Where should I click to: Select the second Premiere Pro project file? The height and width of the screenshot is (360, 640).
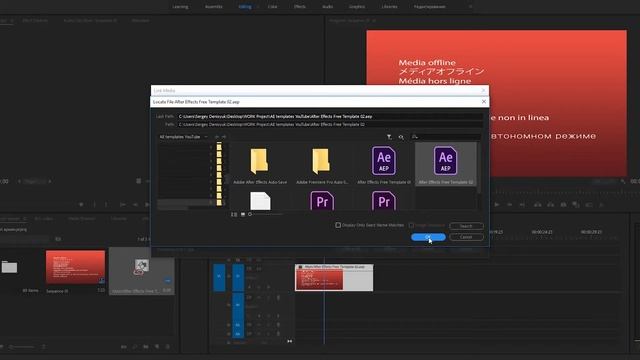(x=384, y=200)
